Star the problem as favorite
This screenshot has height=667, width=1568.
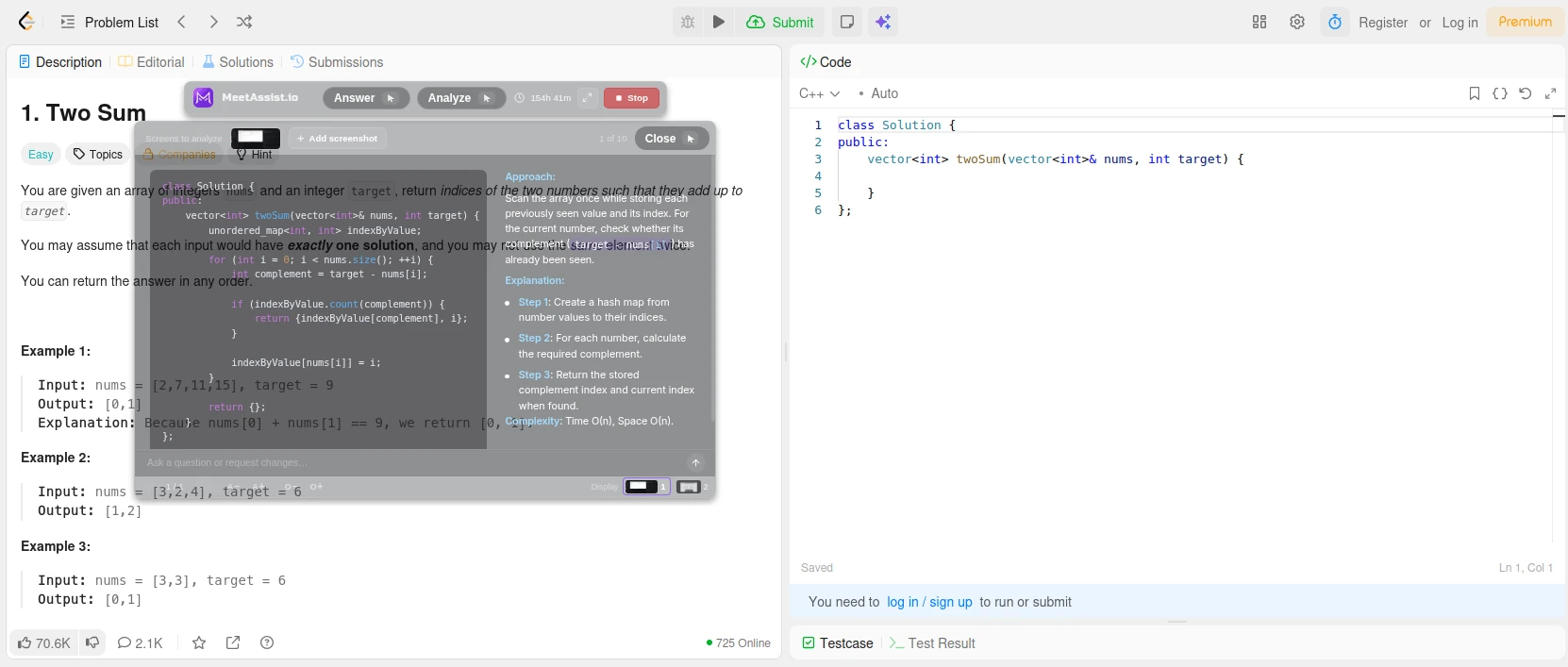[x=199, y=643]
